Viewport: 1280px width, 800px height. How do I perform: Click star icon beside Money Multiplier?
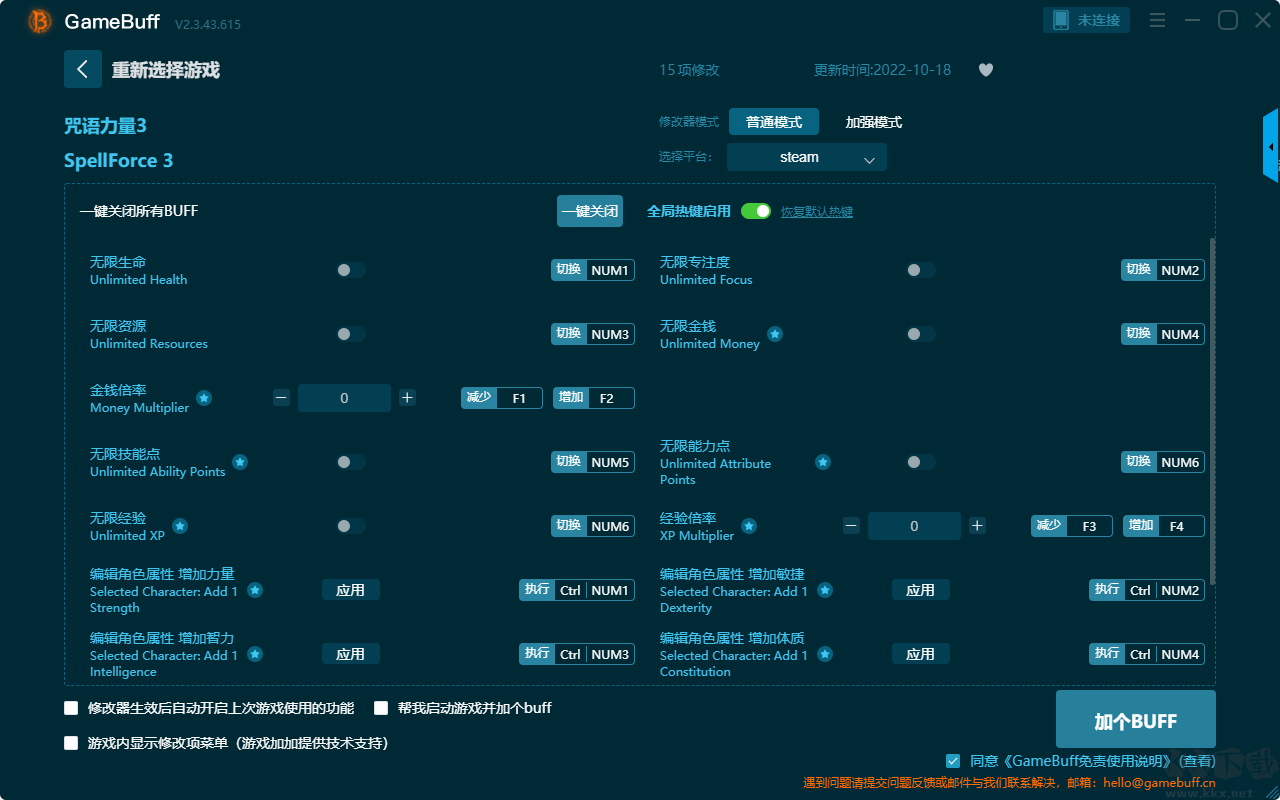pos(204,398)
